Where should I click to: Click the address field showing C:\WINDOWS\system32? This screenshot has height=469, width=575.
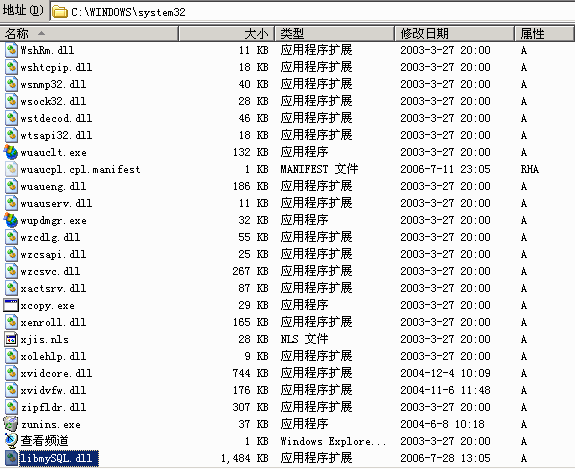coord(312,12)
